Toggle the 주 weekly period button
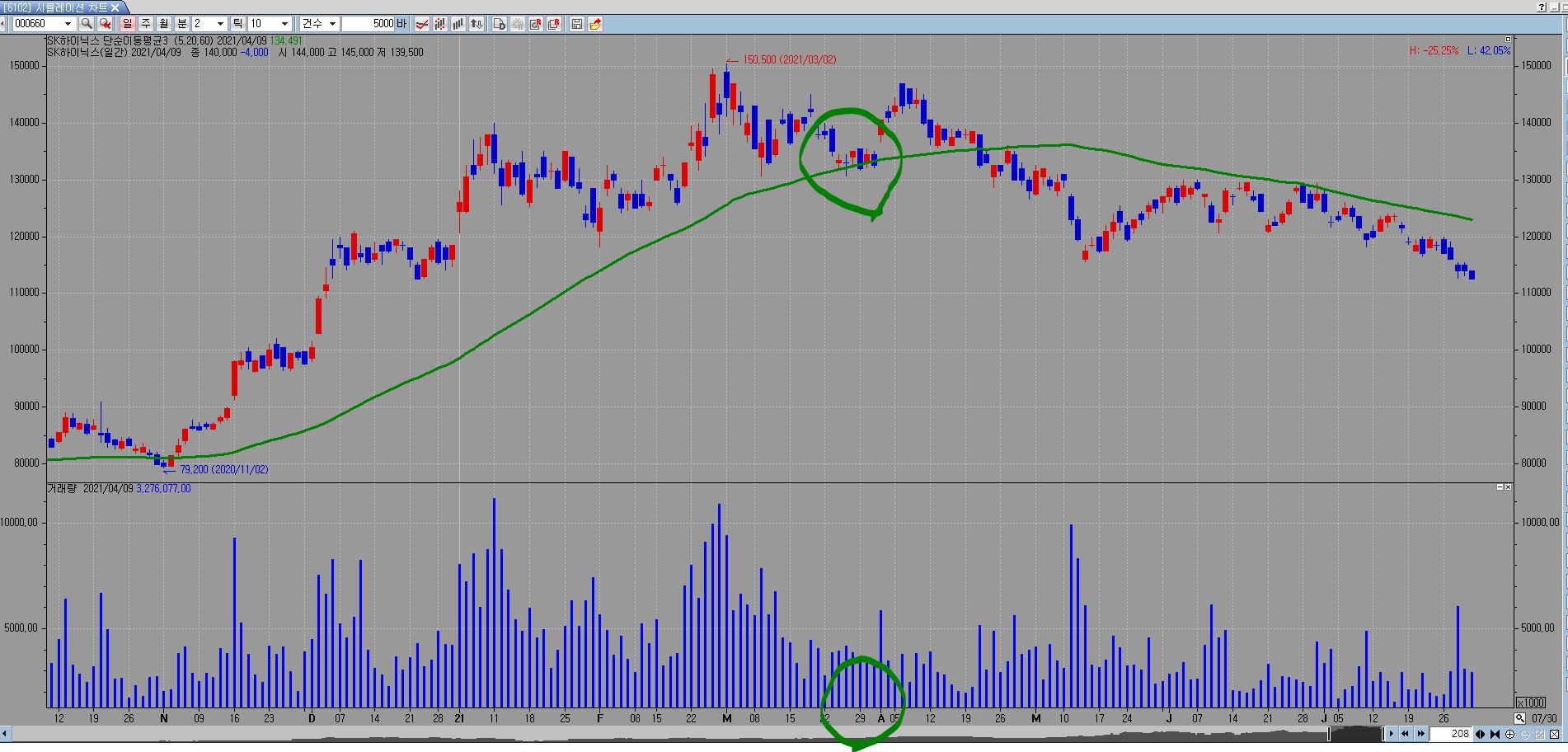Viewport: 1568px width, 752px height. [146, 24]
